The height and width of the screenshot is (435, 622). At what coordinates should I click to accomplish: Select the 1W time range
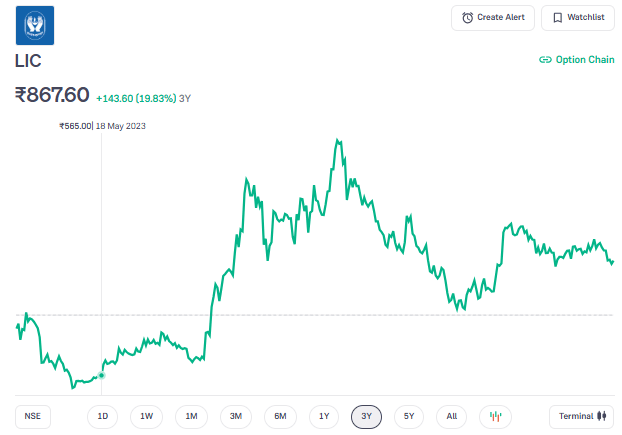click(x=146, y=416)
